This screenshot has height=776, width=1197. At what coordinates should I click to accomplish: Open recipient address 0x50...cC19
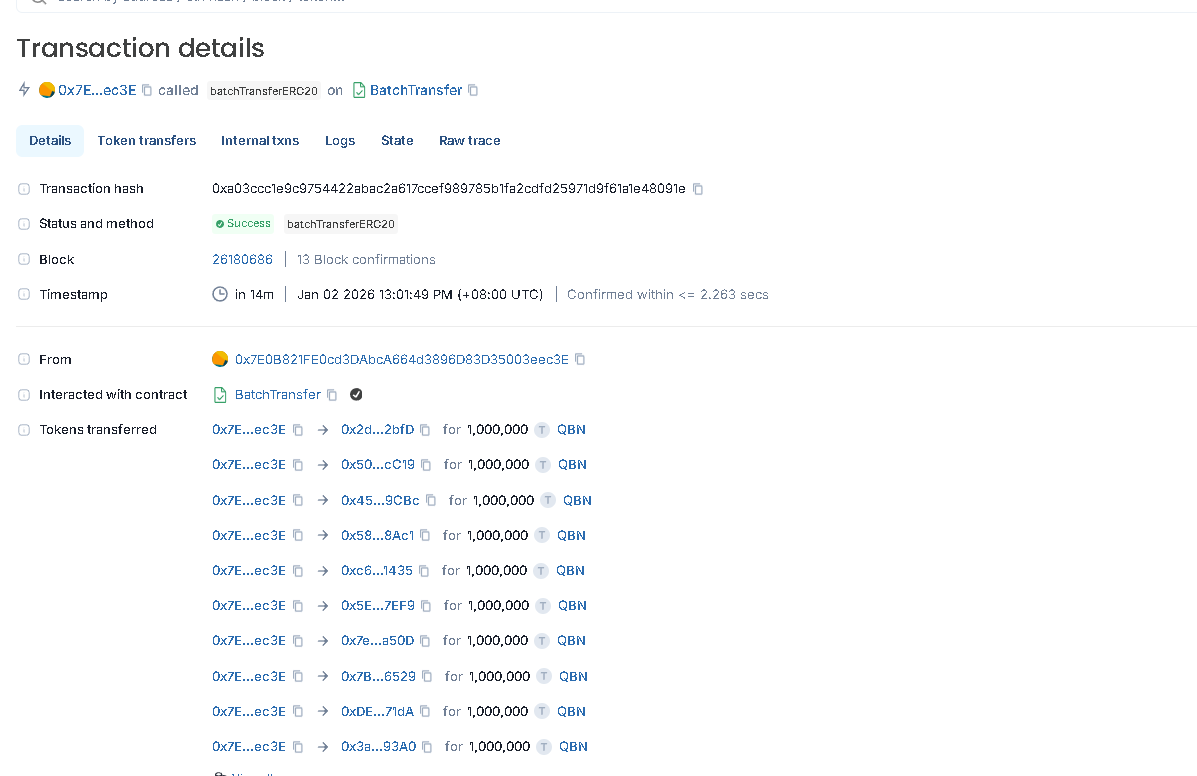[x=378, y=465]
